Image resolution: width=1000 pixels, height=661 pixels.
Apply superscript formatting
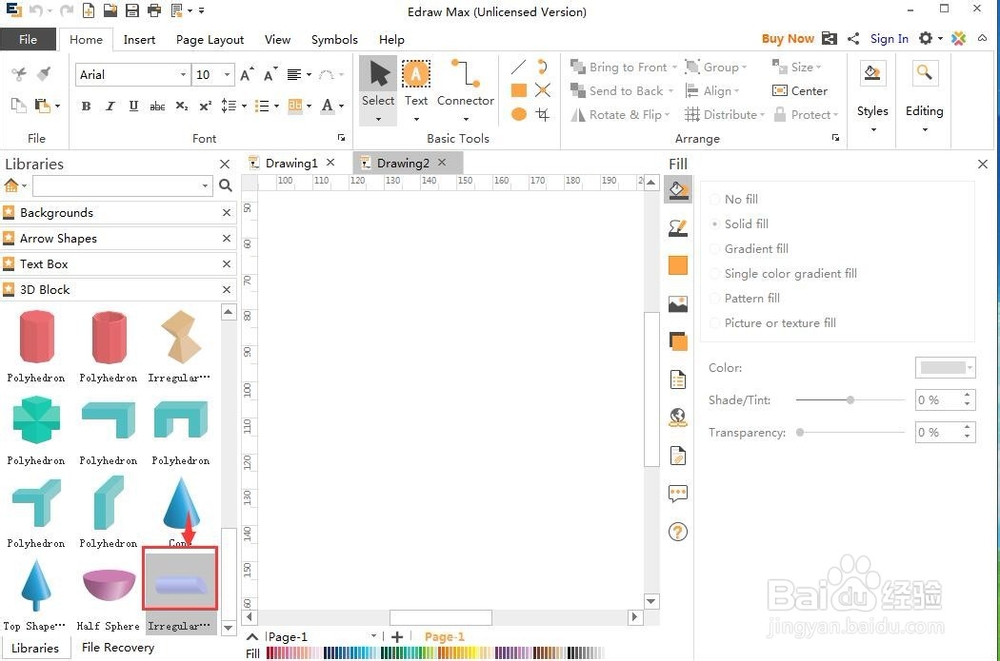(205, 107)
